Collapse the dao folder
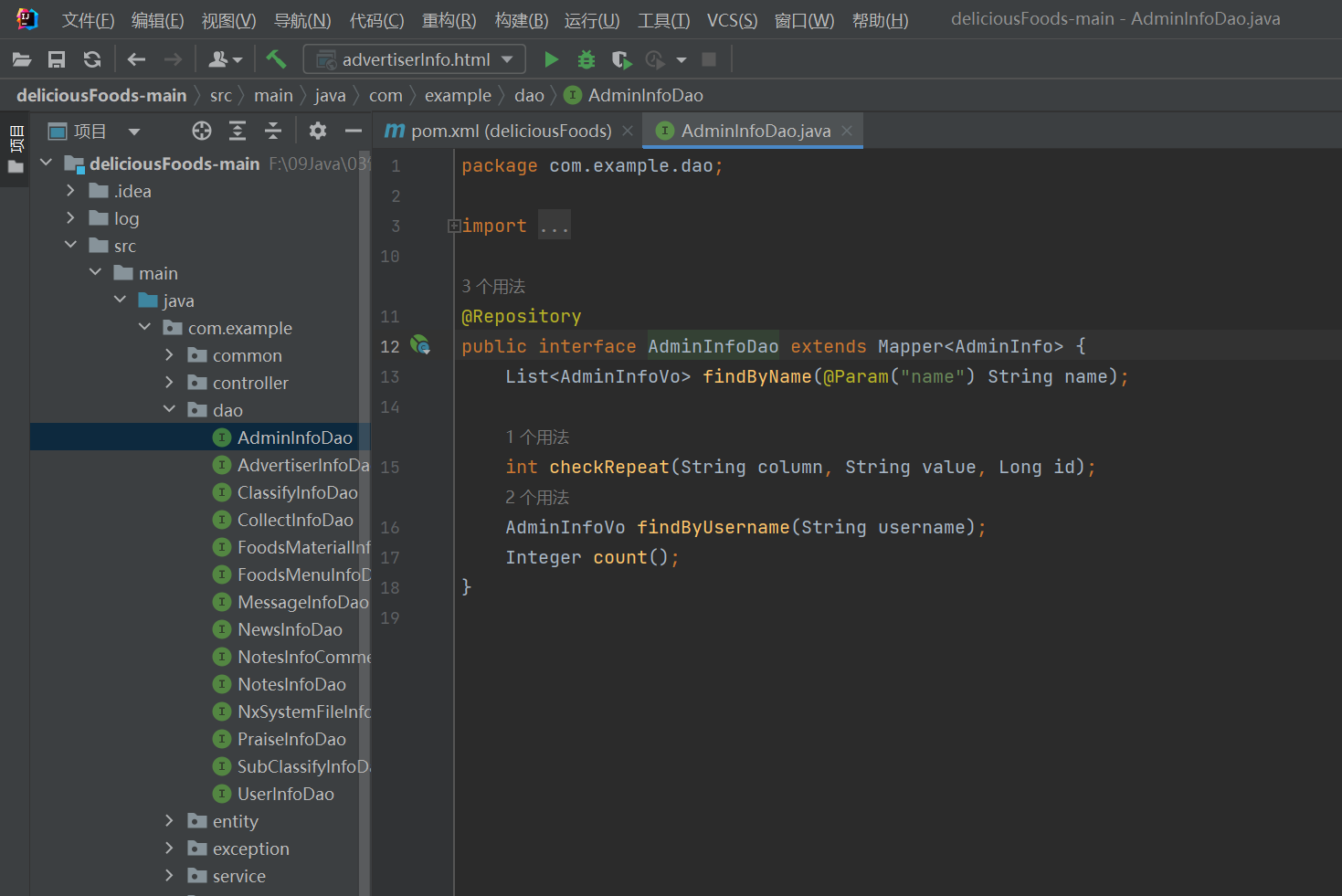 (x=169, y=409)
